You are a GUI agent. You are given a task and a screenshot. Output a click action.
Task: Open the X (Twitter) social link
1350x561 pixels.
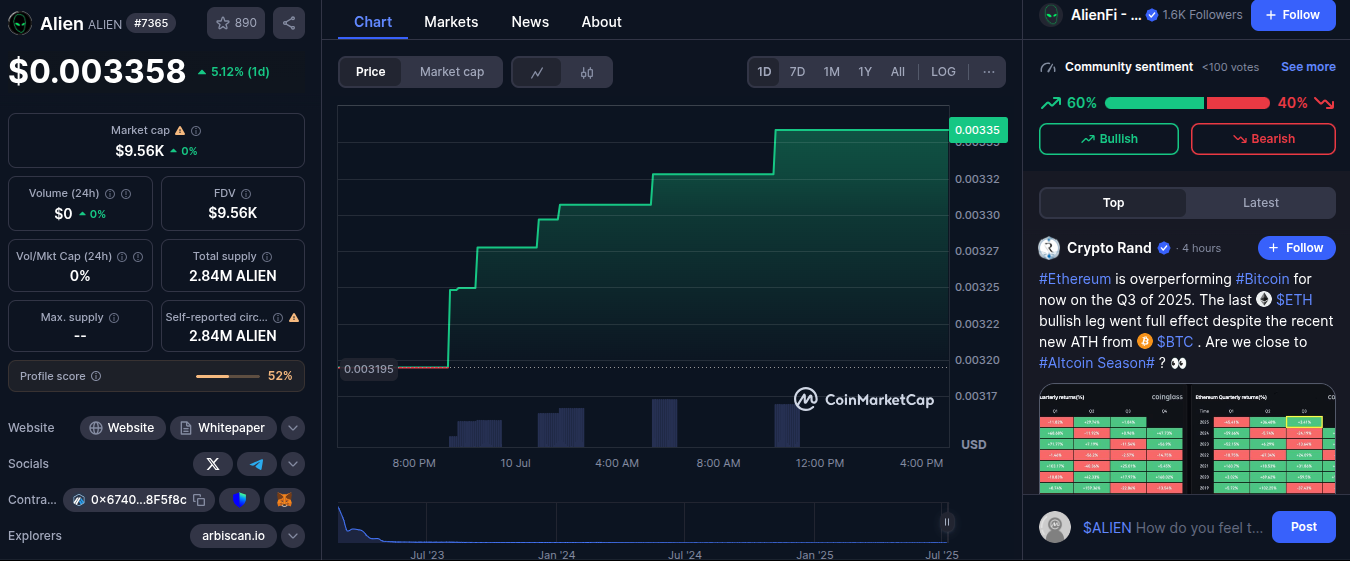213,464
